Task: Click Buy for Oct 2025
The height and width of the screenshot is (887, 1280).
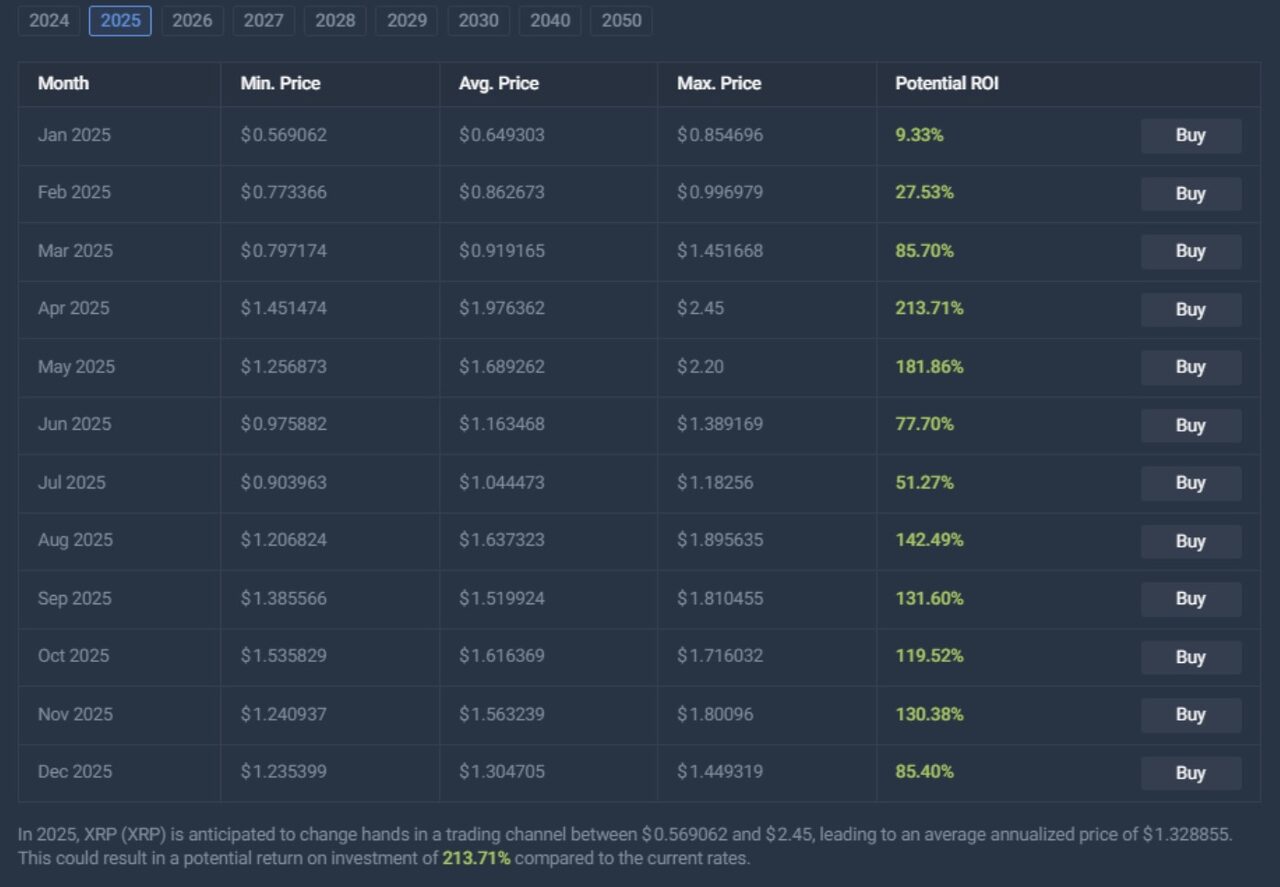Action: click(1190, 657)
